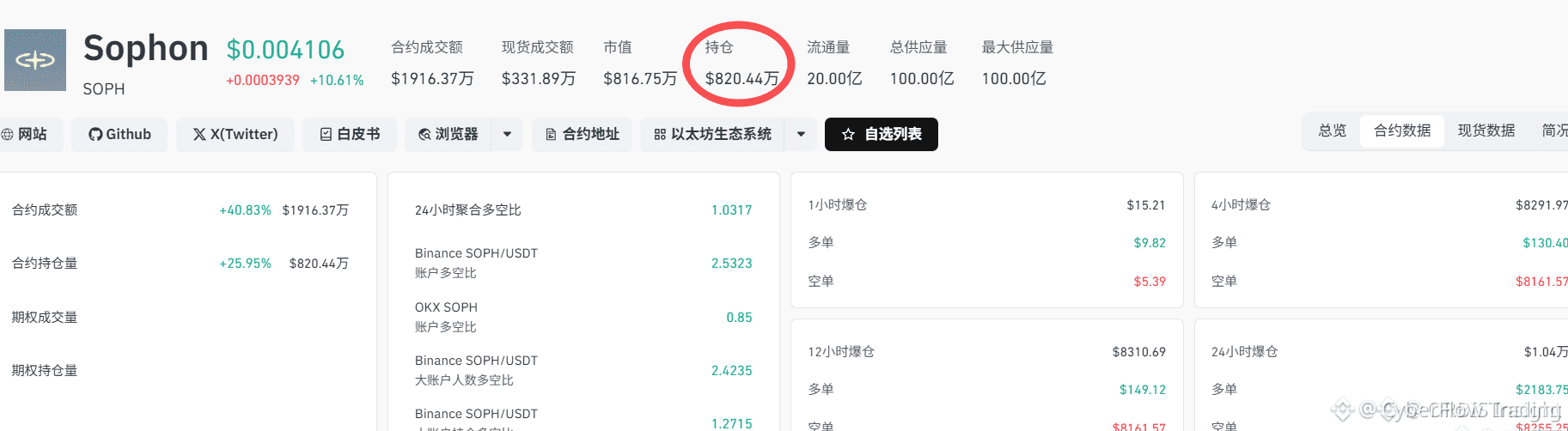Click the 期权成交量 row label
The height and width of the screenshot is (431, 1568).
[x=45, y=317]
